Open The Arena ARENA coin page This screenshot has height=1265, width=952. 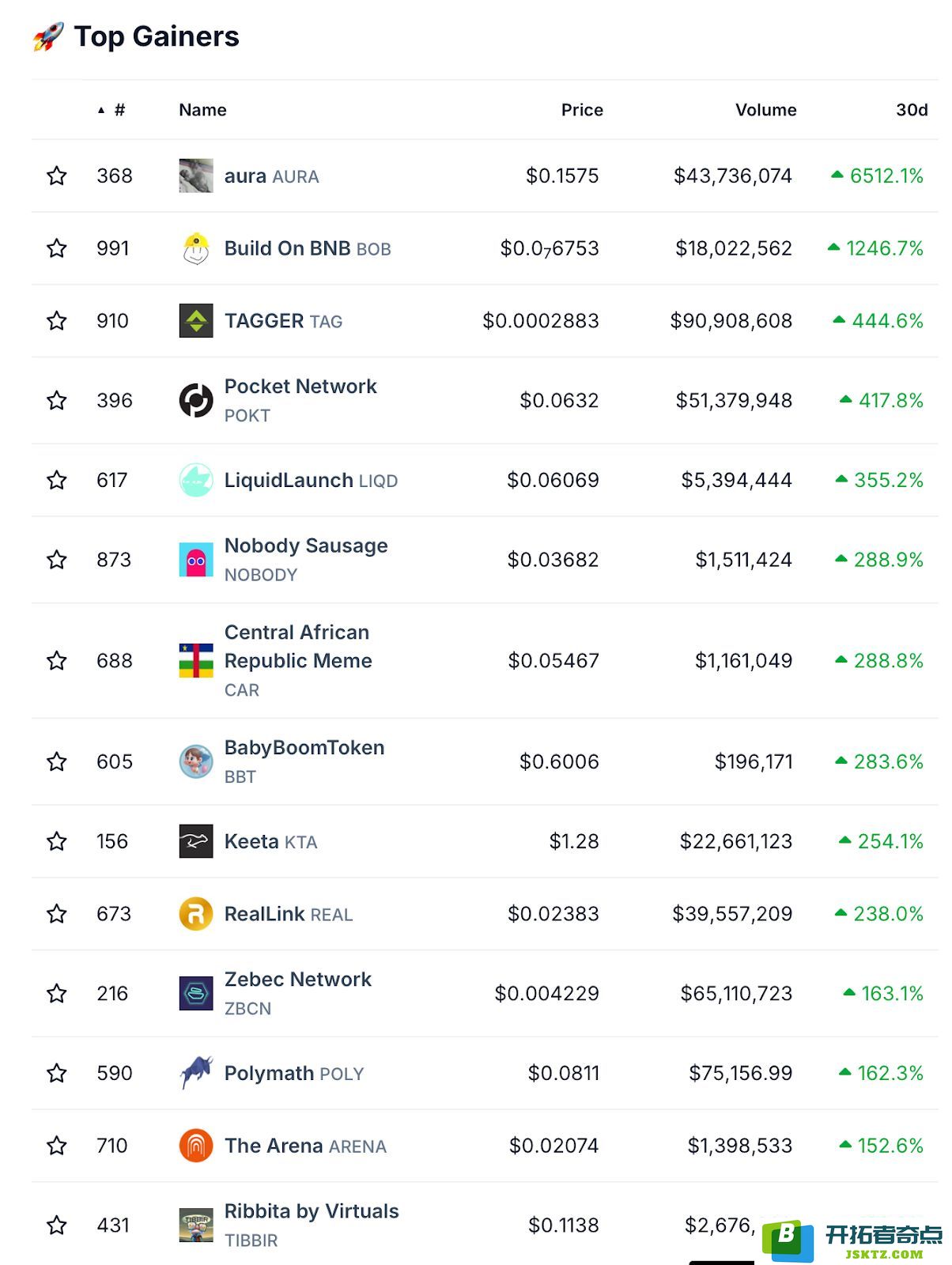coord(305,1146)
